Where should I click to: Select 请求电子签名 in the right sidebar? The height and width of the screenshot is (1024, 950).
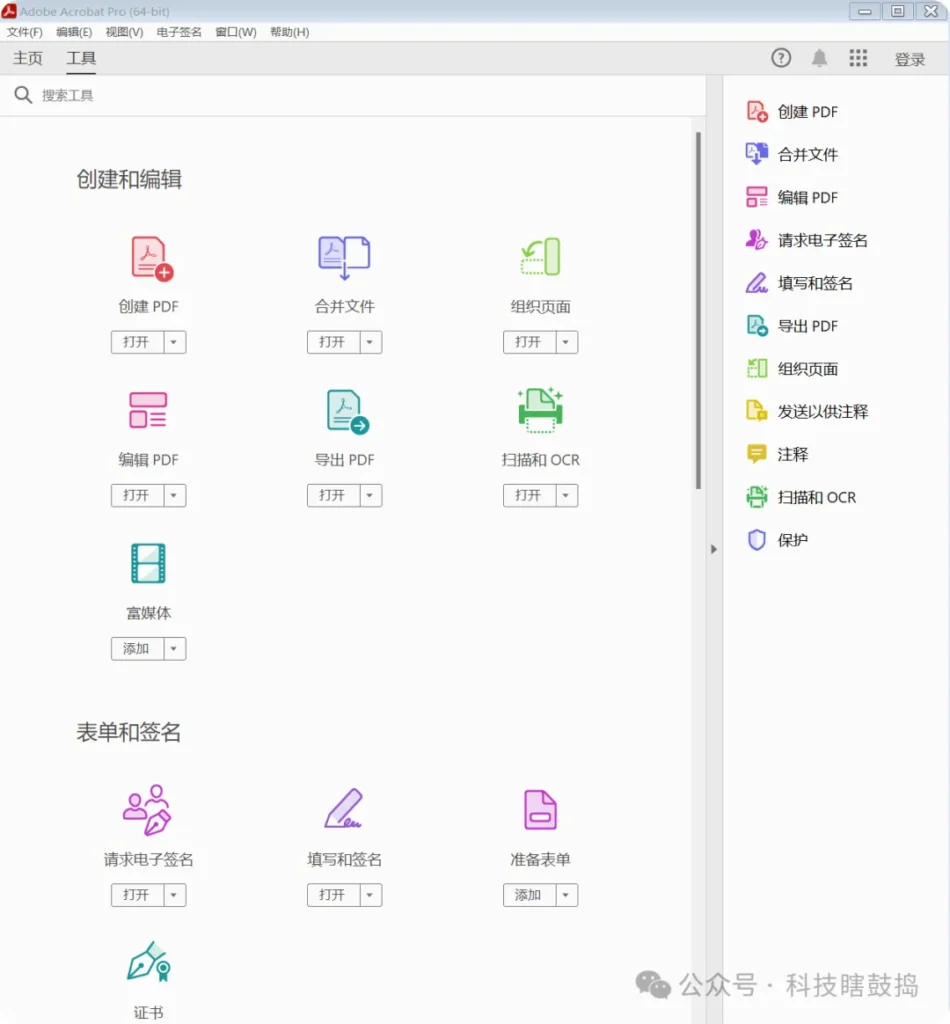(x=807, y=240)
